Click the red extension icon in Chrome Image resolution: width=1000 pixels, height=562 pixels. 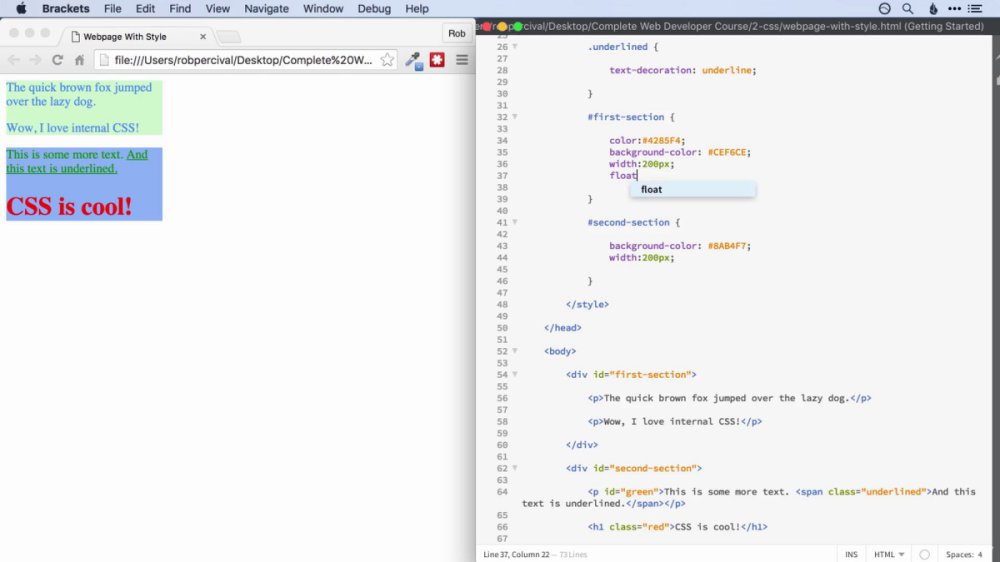click(437, 60)
